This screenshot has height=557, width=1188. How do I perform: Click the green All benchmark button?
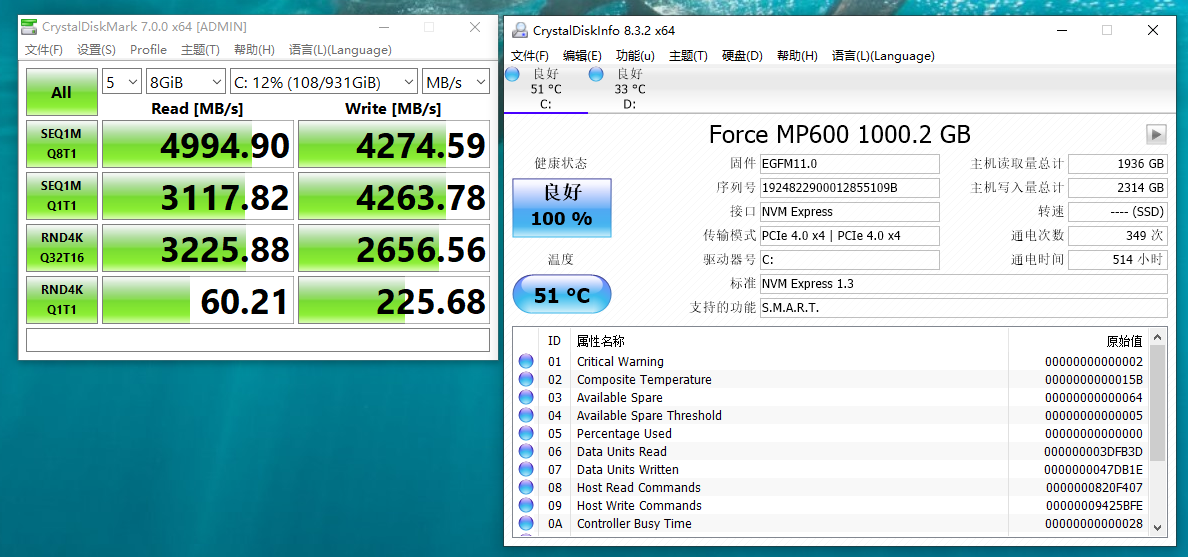coord(61,92)
